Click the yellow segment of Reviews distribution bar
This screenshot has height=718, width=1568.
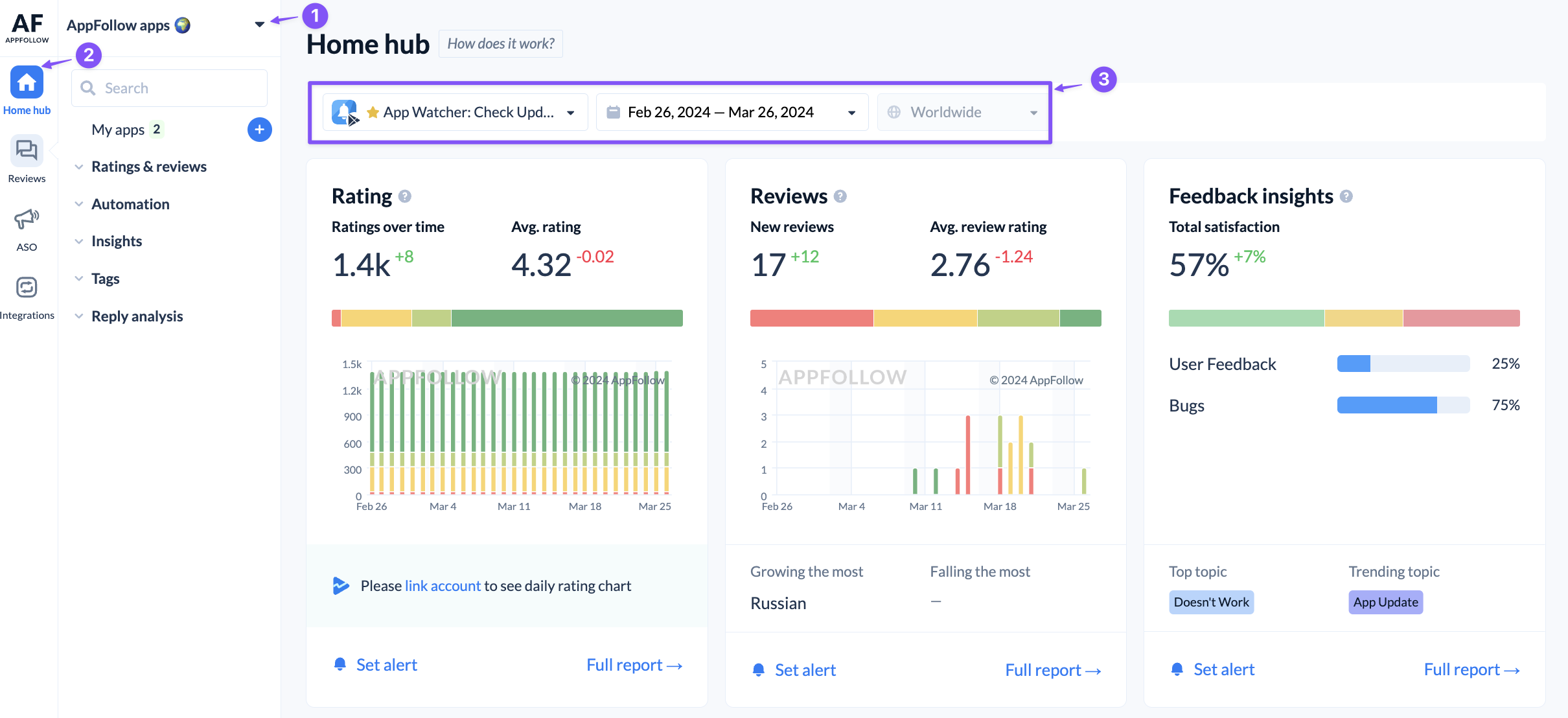pyautogui.click(x=925, y=318)
